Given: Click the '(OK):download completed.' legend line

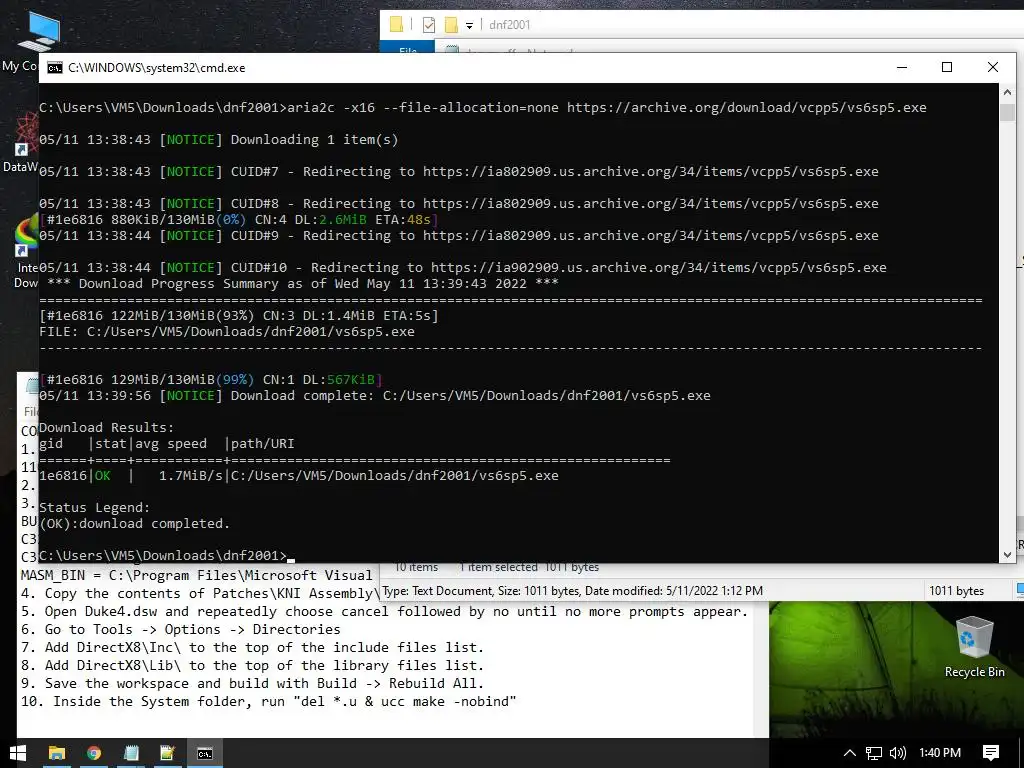Looking at the screenshot, I should point(135,524).
